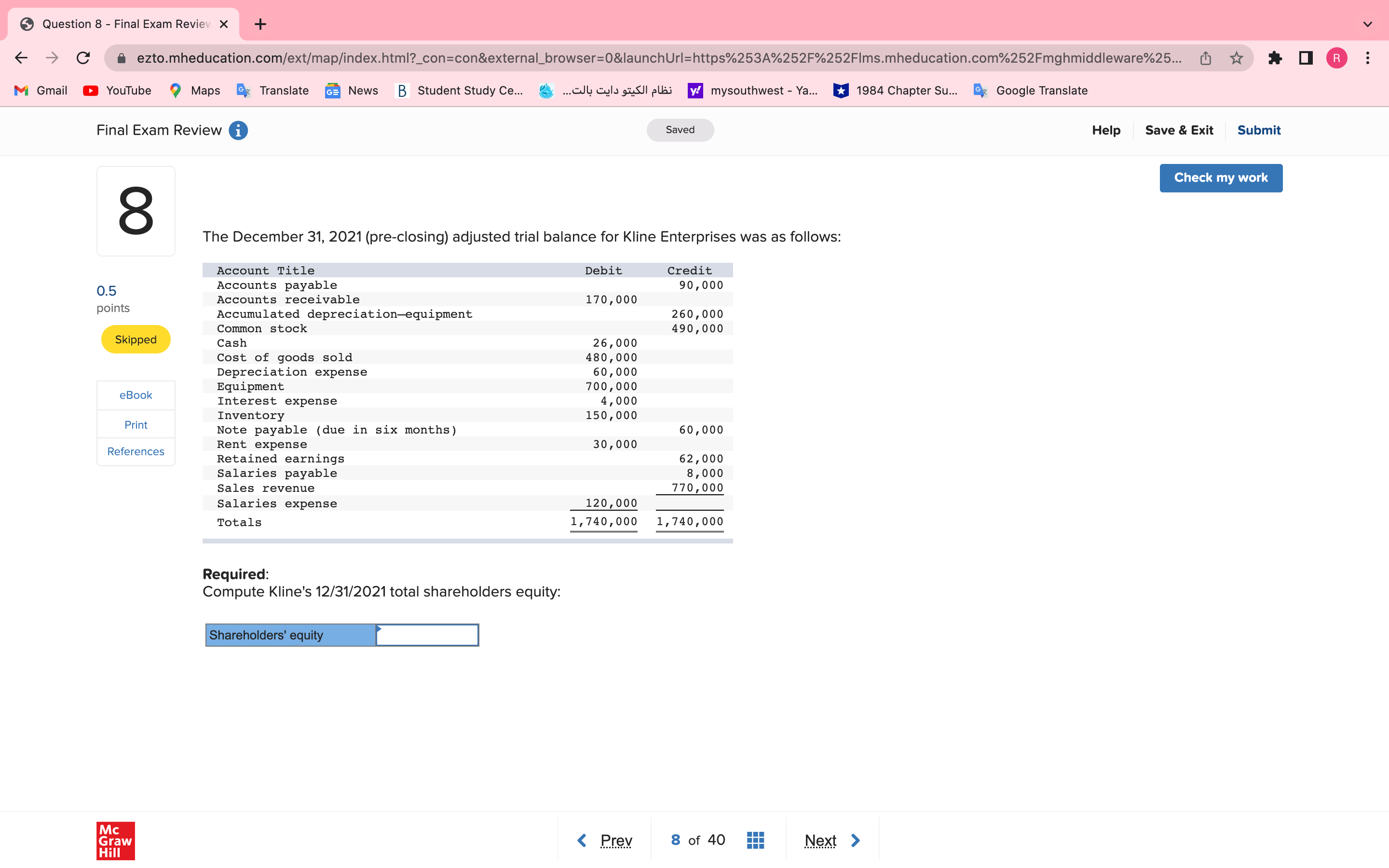Open the tab search chevron

click(x=1368, y=24)
